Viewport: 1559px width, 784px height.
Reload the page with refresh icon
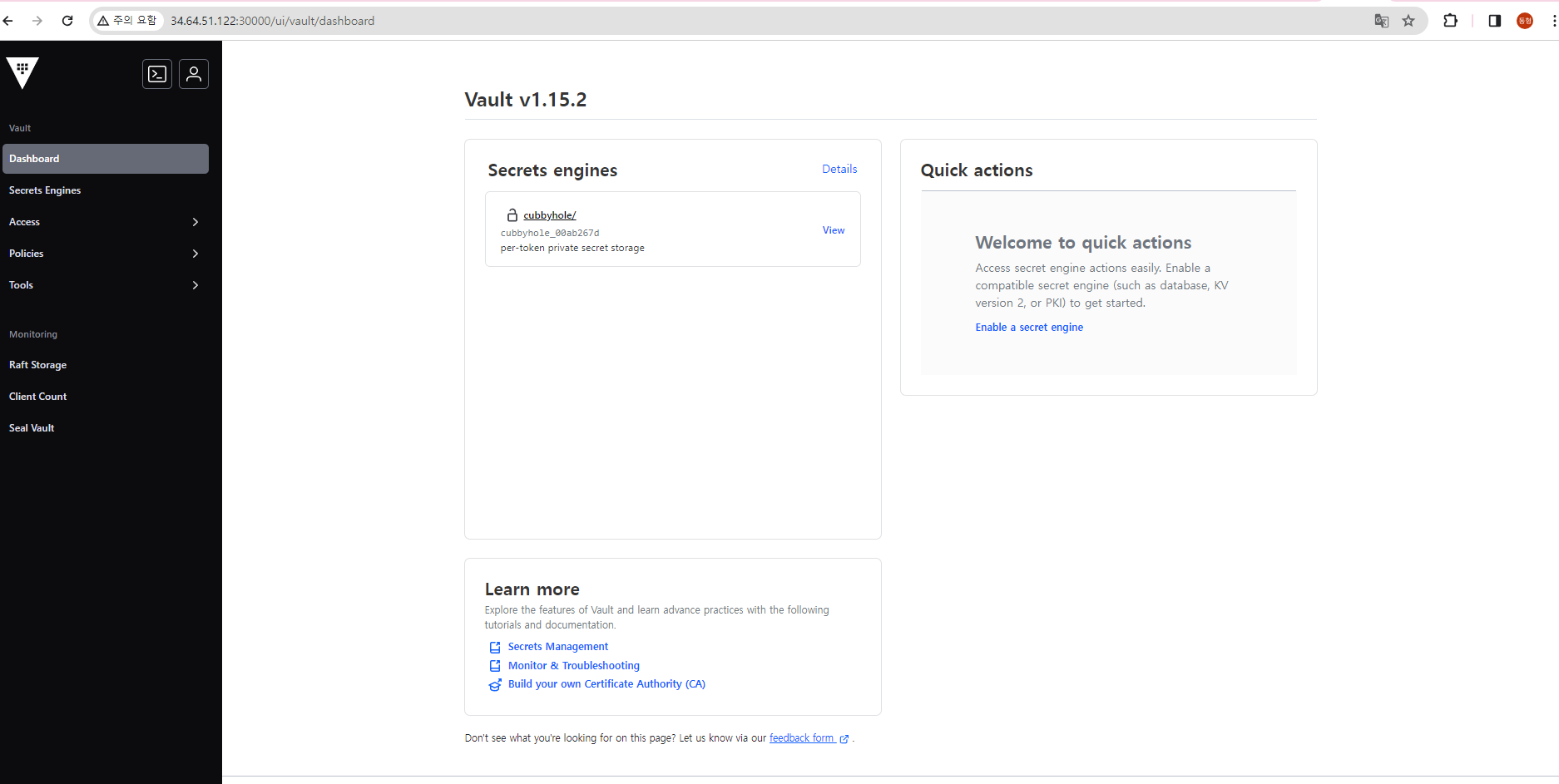click(x=67, y=21)
